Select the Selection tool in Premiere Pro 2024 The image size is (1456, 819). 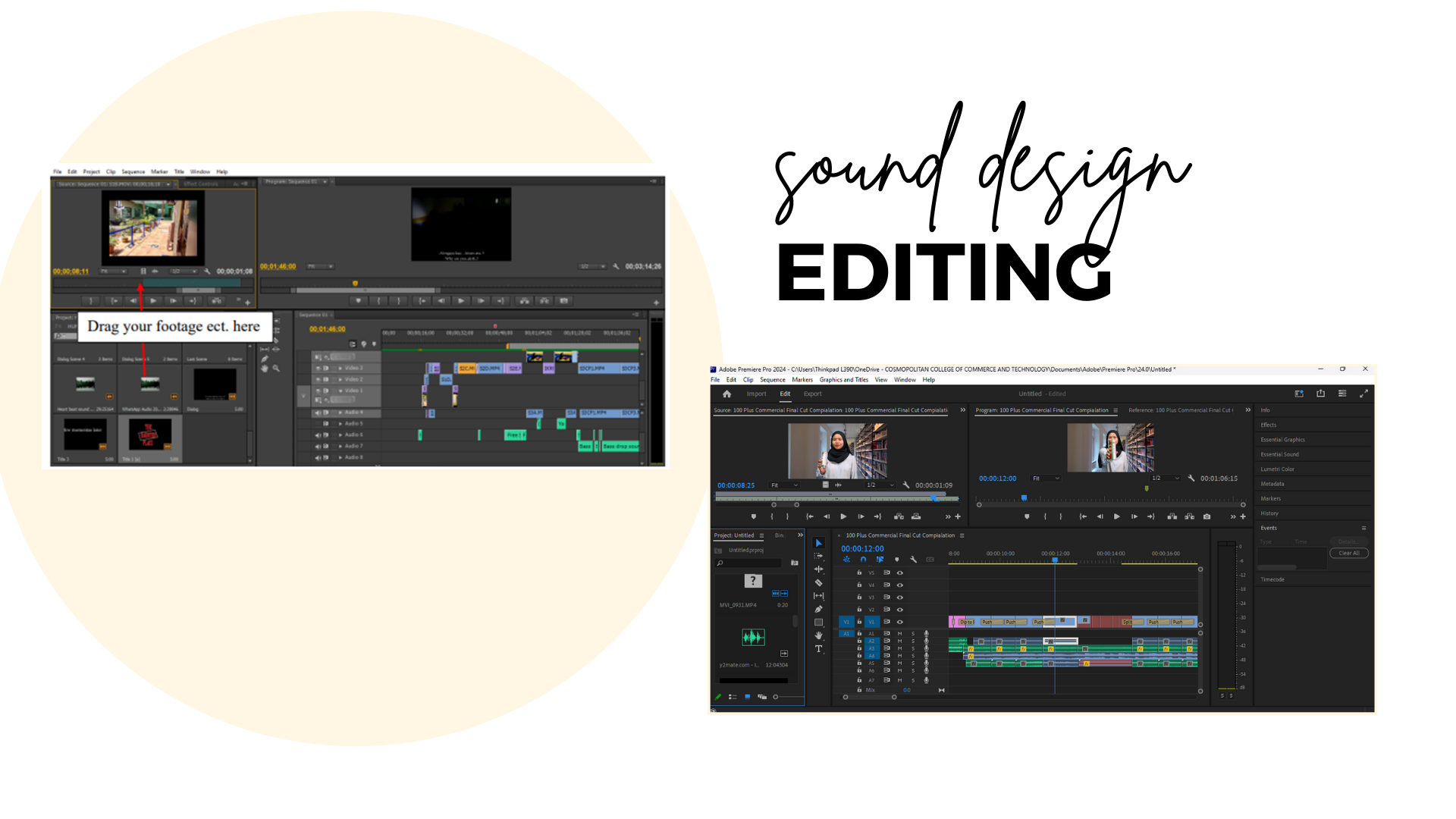818,543
